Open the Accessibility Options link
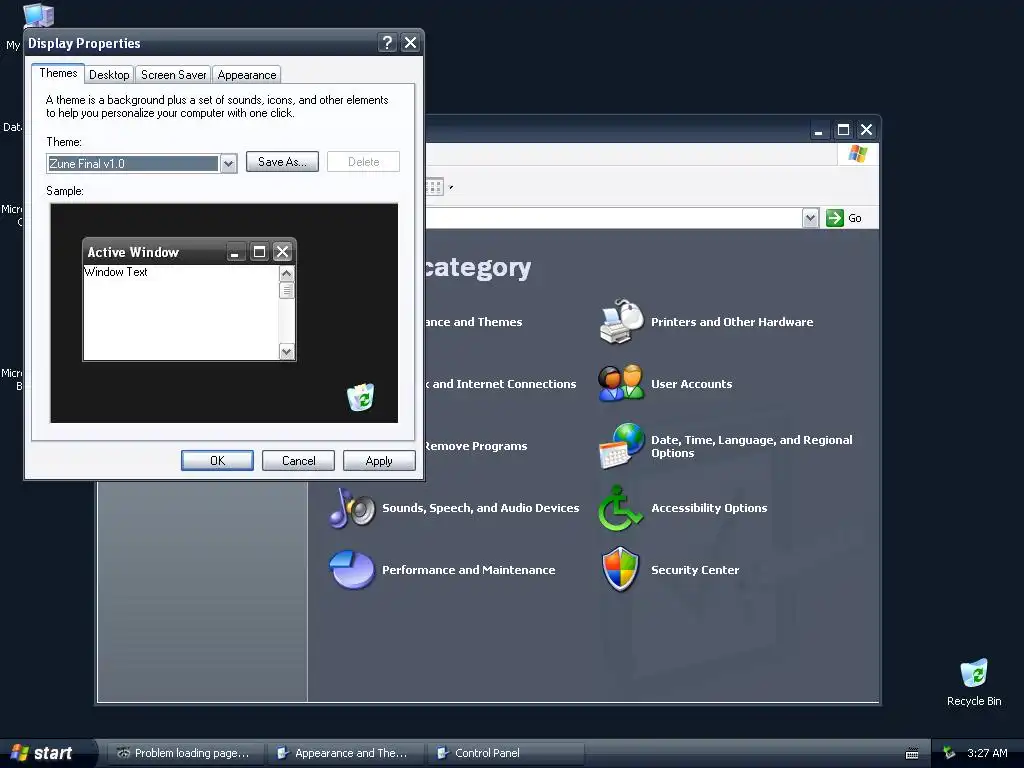The width and height of the screenshot is (1024, 768). coord(709,508)
